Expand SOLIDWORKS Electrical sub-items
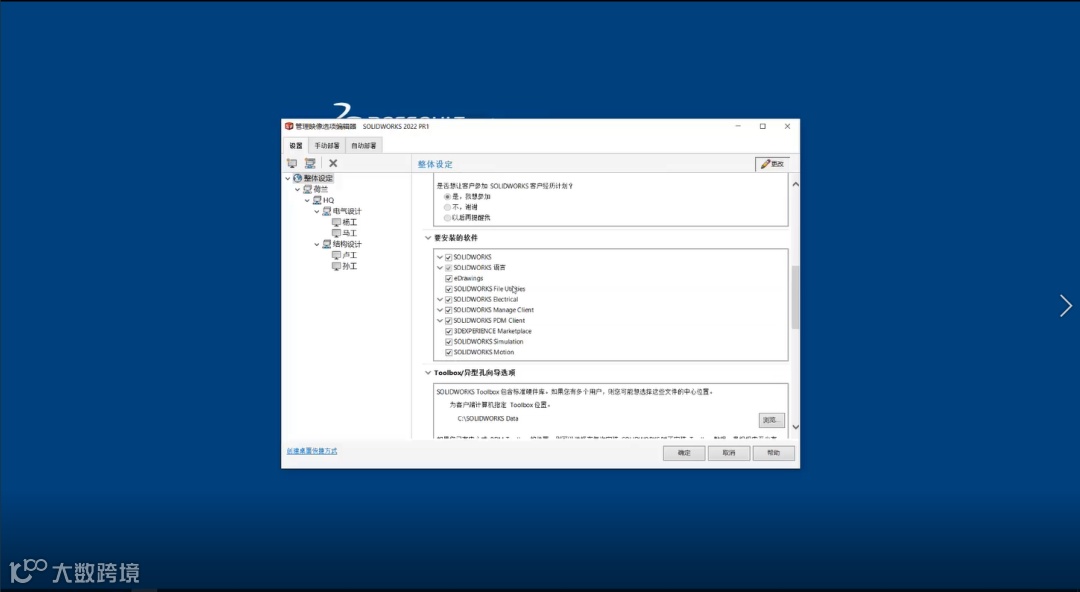1080x592 pixels. (439, 300)
